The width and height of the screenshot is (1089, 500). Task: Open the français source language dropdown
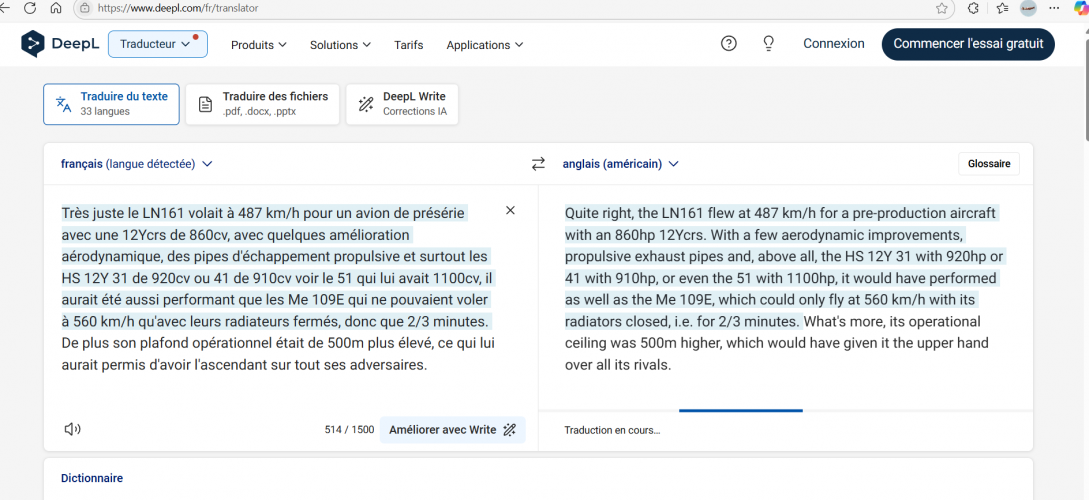pyautogui.click(x=136, y=164)
